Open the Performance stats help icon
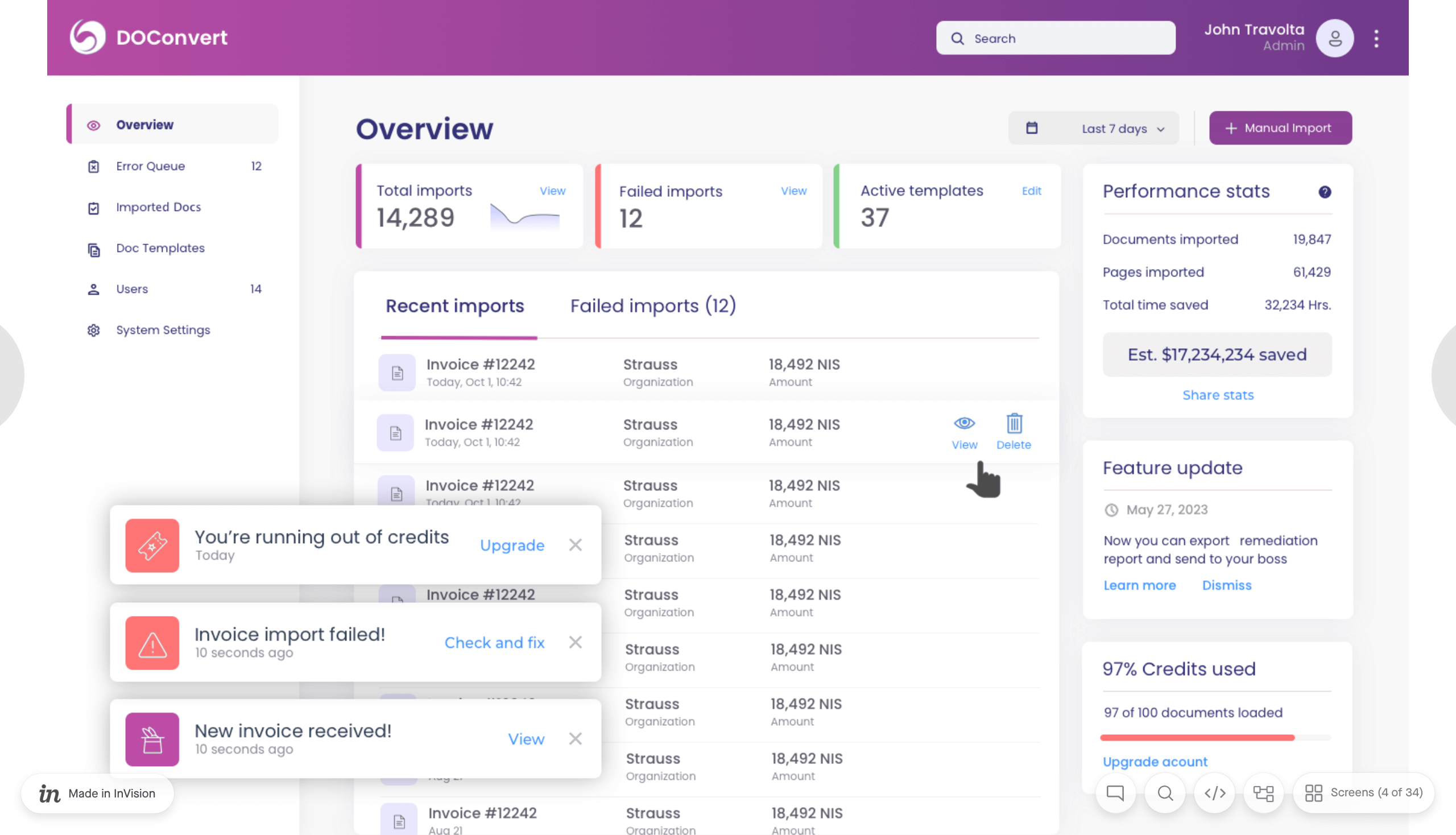The height and width of the screenshot is (835, 1456). (x=1325, y=192)
